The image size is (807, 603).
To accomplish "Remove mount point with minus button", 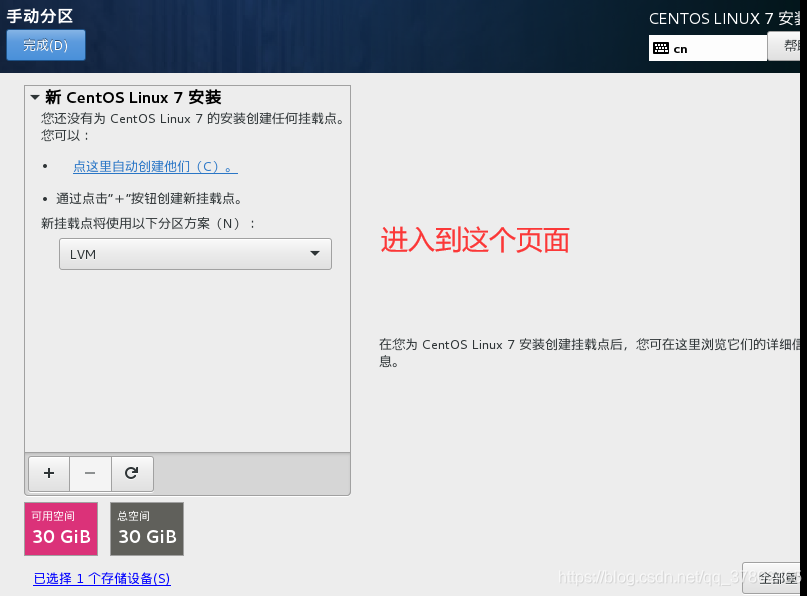I will (90, 473).
